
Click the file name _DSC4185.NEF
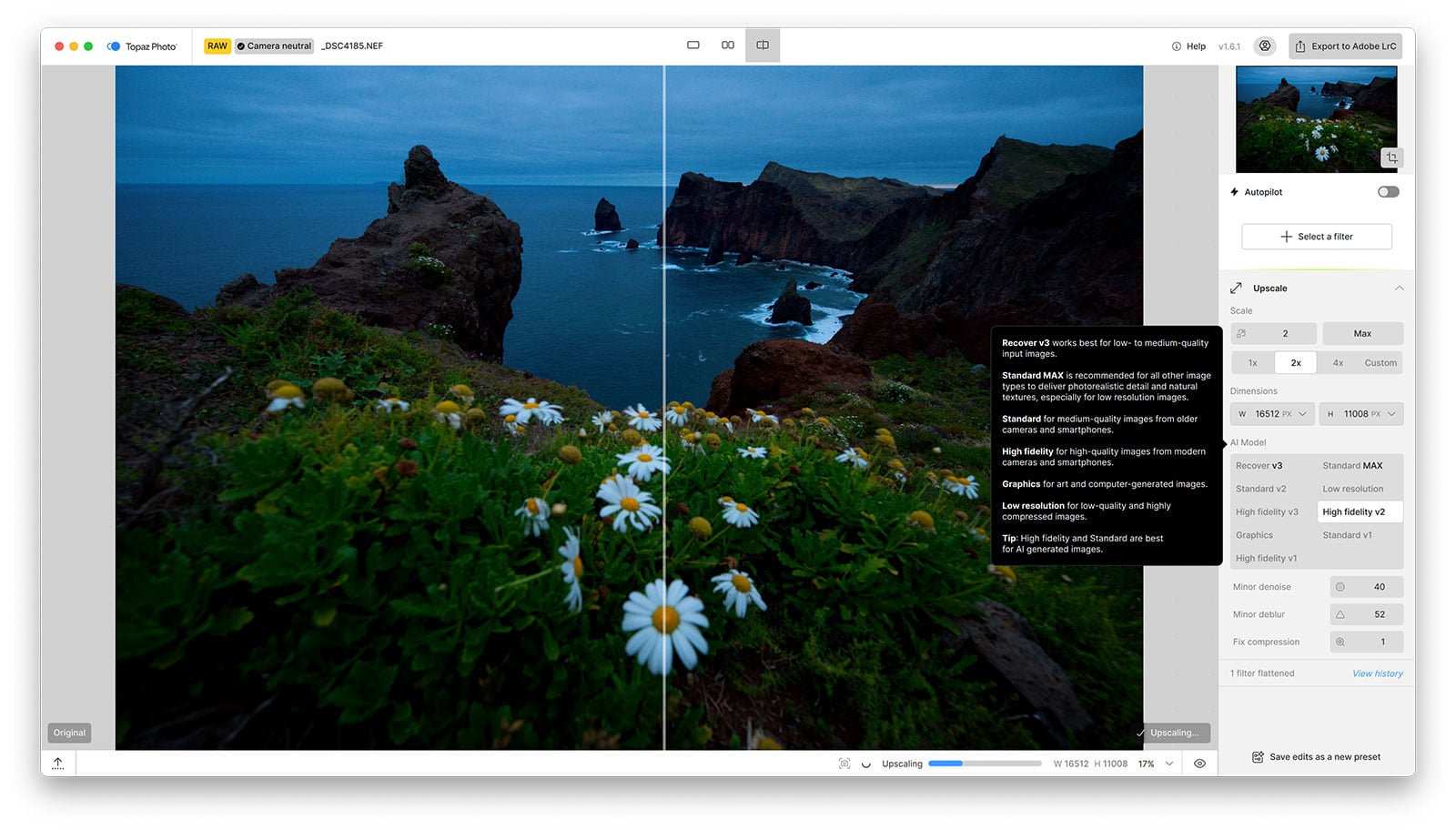(352, 46)
